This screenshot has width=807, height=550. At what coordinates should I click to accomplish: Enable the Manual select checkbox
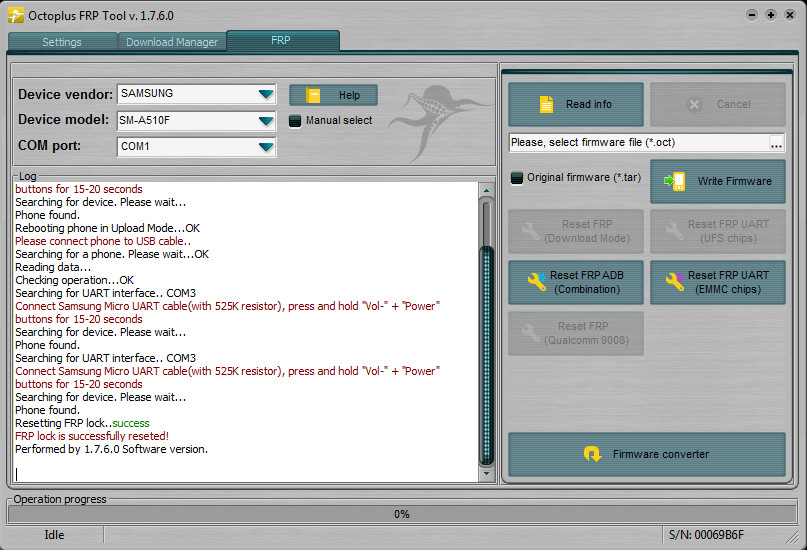tap(295, 120)
